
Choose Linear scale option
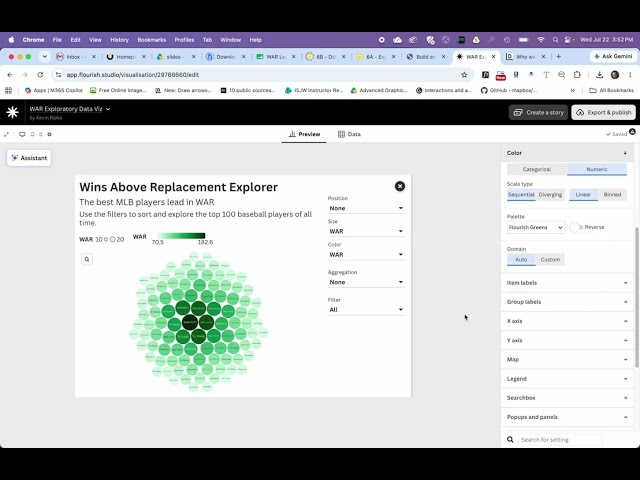[x=583, y=195]
